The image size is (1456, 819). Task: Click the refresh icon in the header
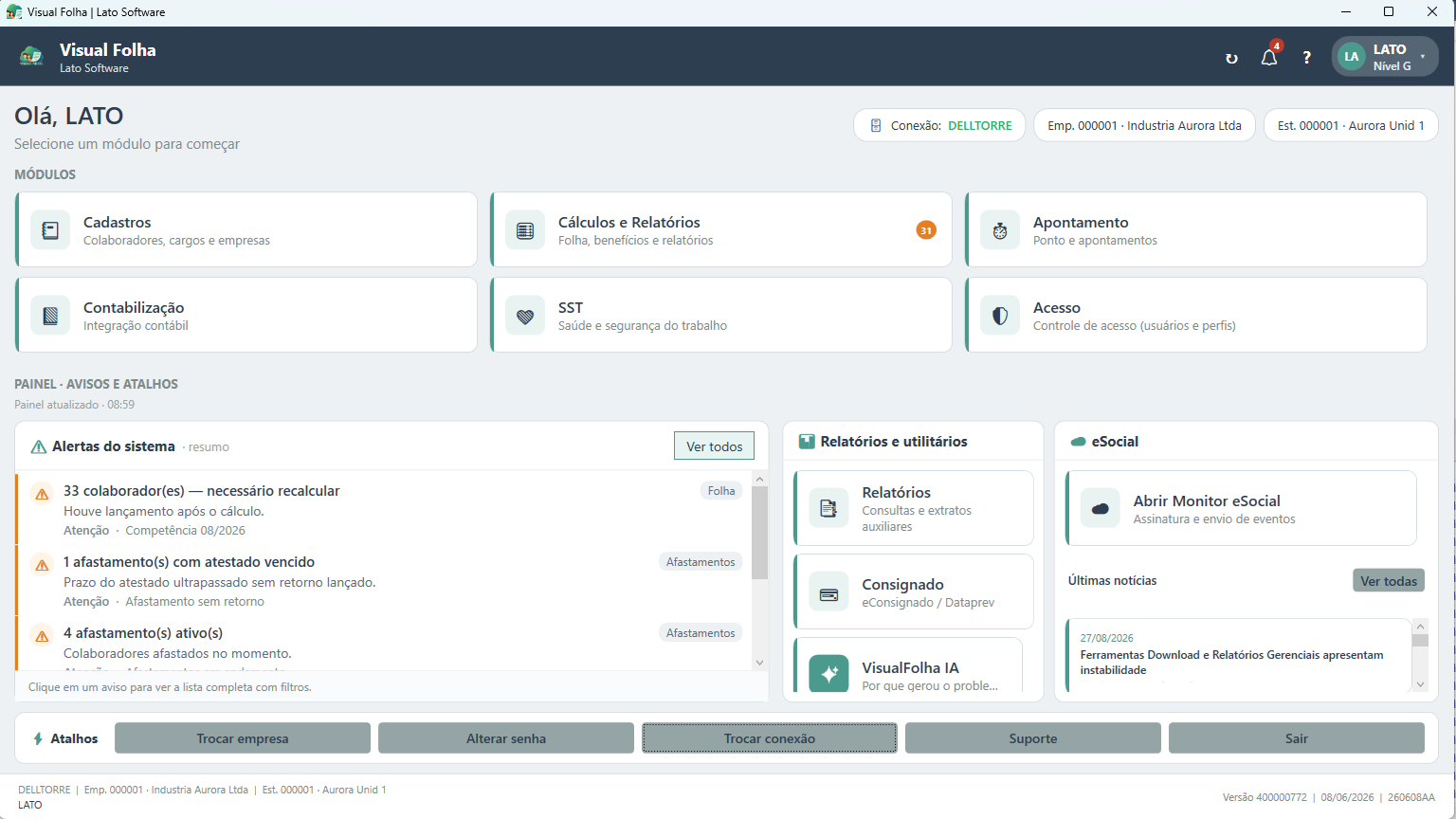[1231, 58]
